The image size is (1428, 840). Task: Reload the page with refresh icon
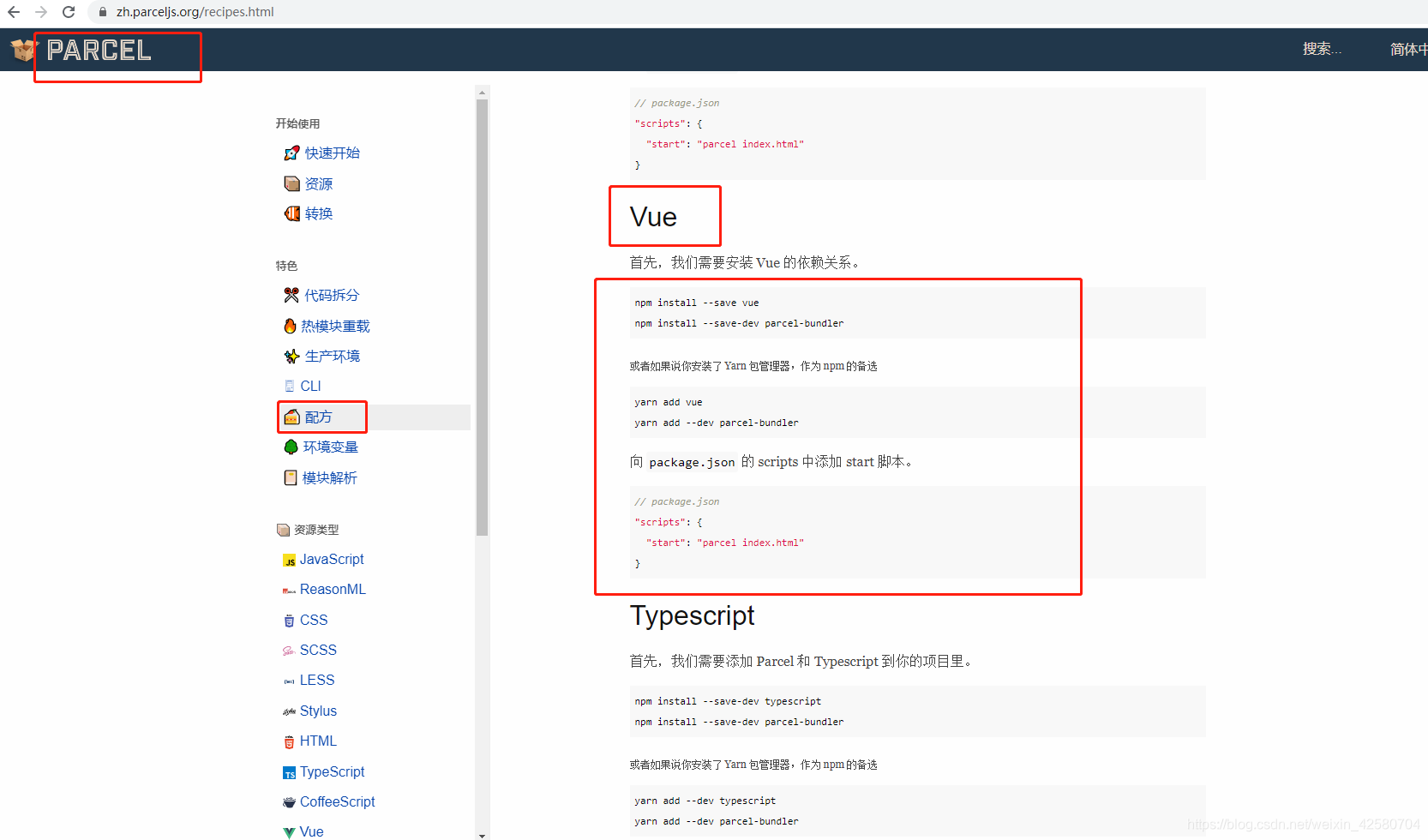[69, 12]
